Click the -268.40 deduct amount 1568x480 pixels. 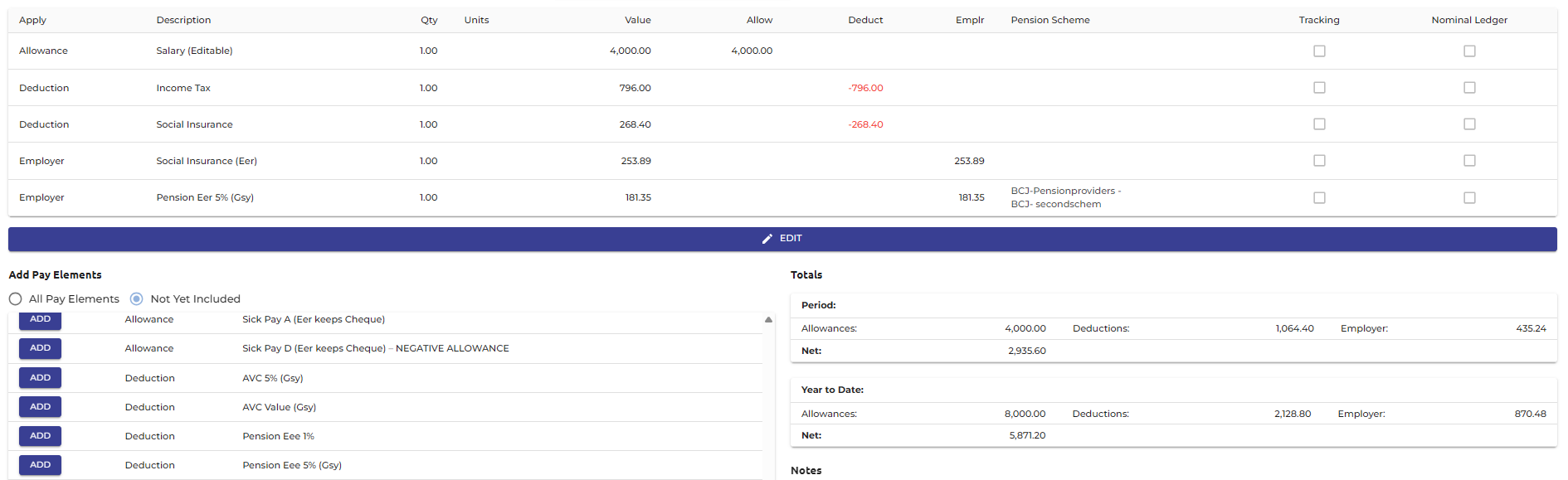[865, 124]
